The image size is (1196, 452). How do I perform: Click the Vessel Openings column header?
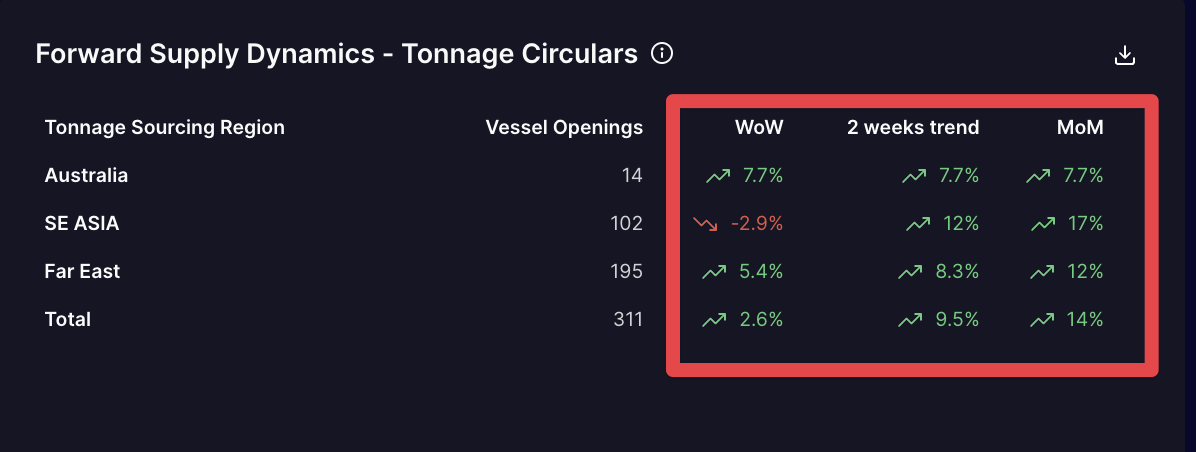(564, 127)
